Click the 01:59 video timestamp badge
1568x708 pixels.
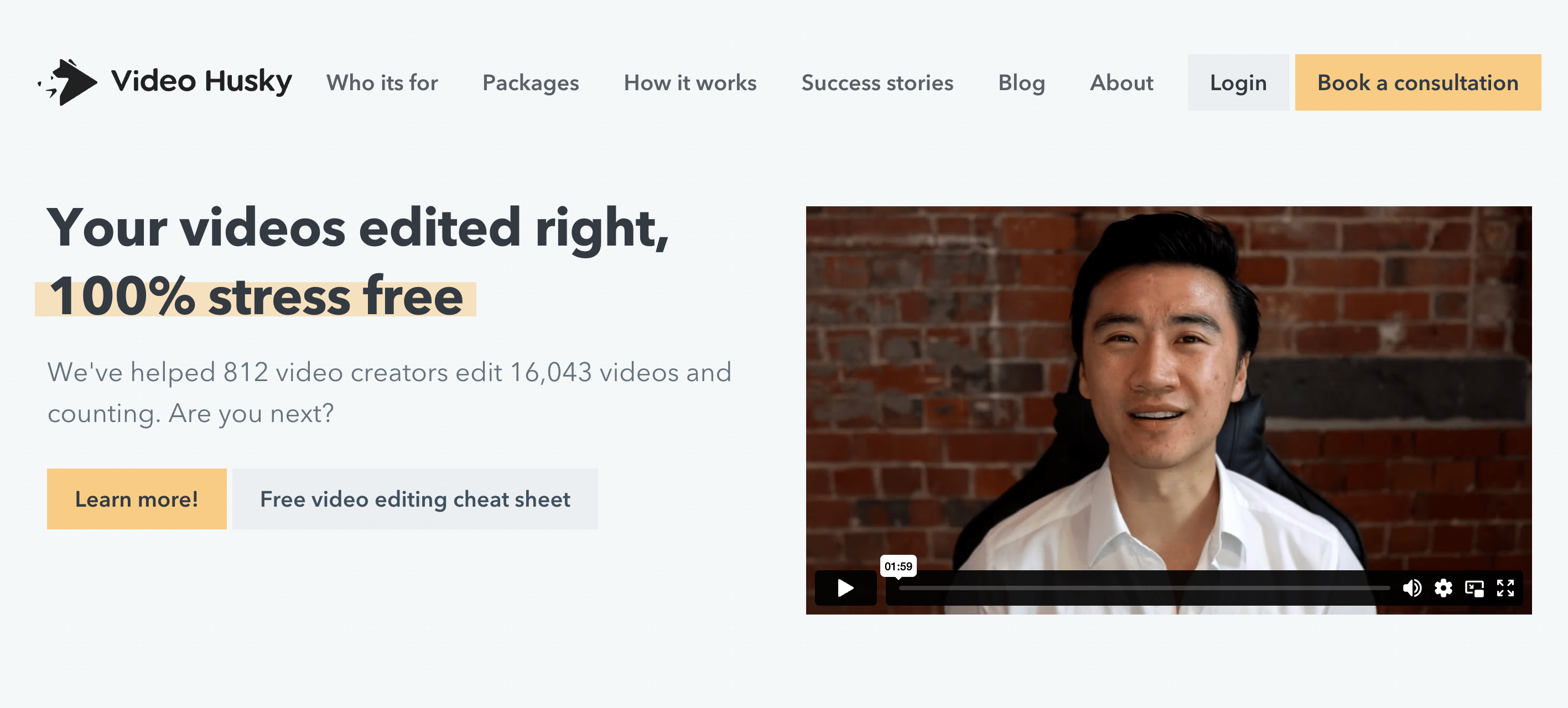[x=898, y=566]
